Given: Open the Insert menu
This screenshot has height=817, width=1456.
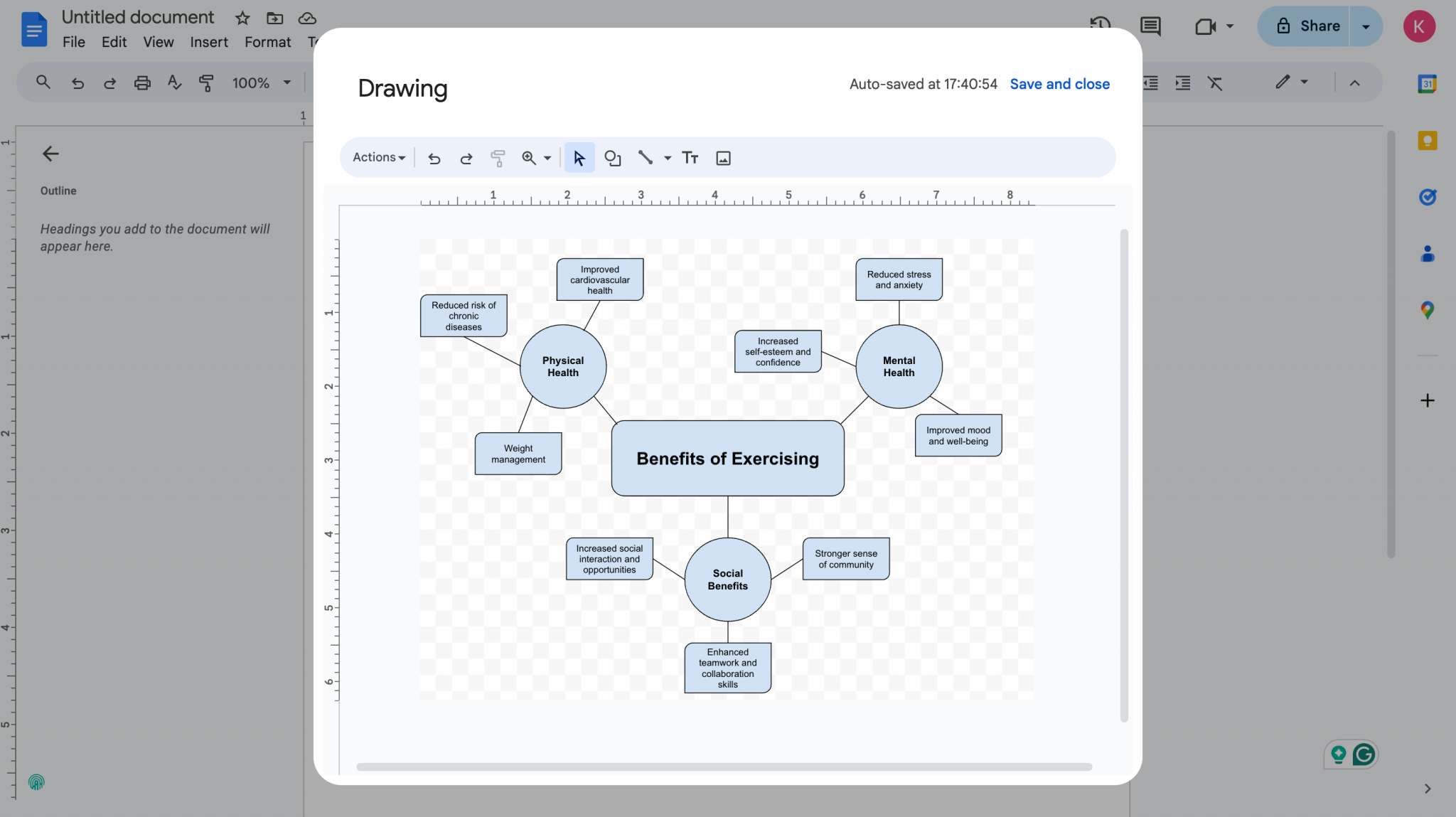Looking at the screenshot, I should 208,42.
